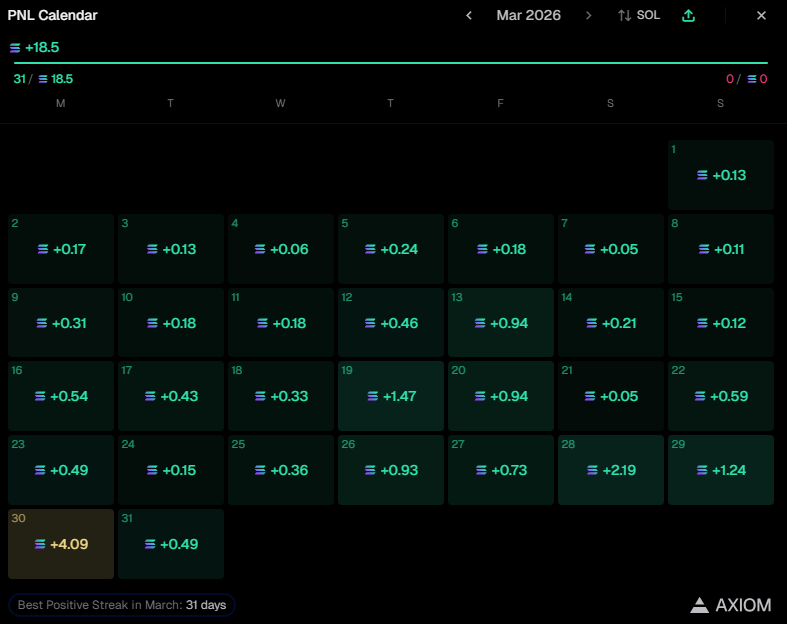Click day 22 cell with +0.59
The height and width of the screenshot is (624, 787).
(x=721, y=396)
